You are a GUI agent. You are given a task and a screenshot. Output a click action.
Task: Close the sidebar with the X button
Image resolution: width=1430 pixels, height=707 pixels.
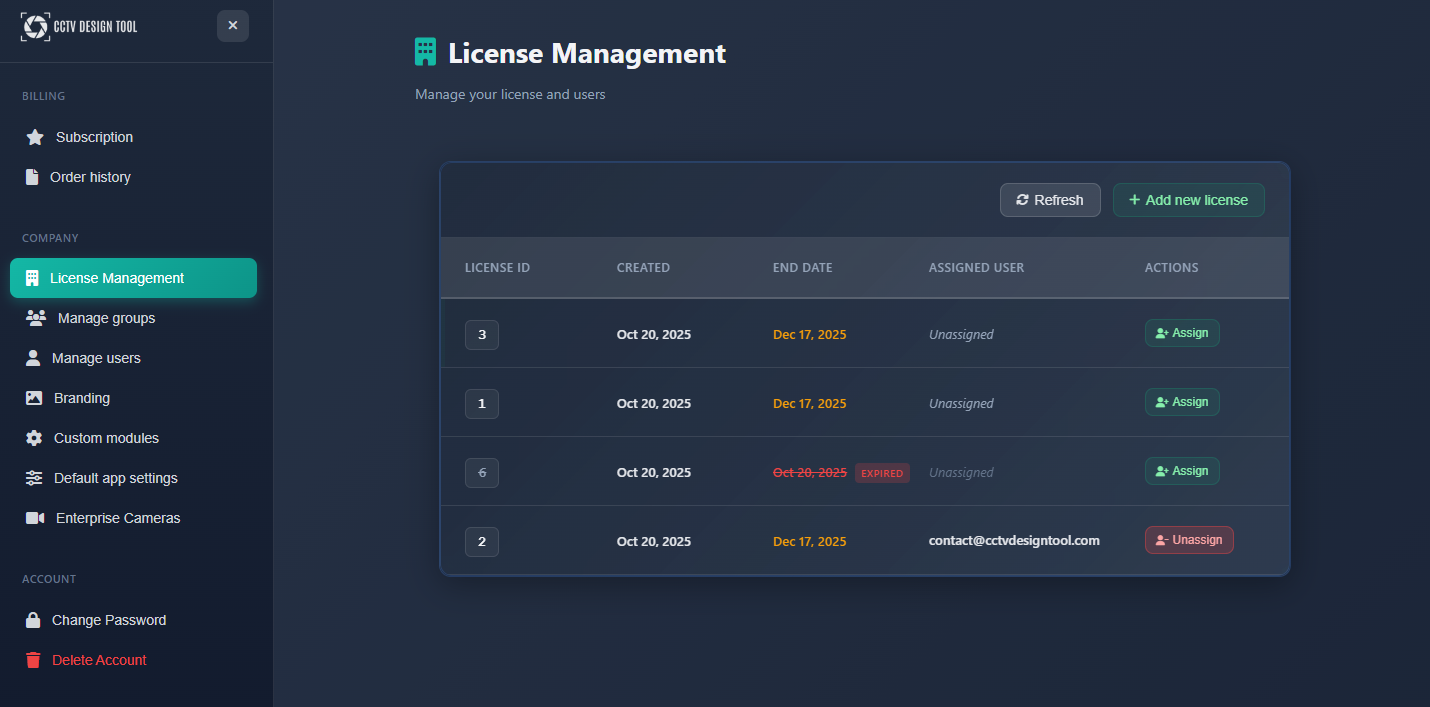233,26
